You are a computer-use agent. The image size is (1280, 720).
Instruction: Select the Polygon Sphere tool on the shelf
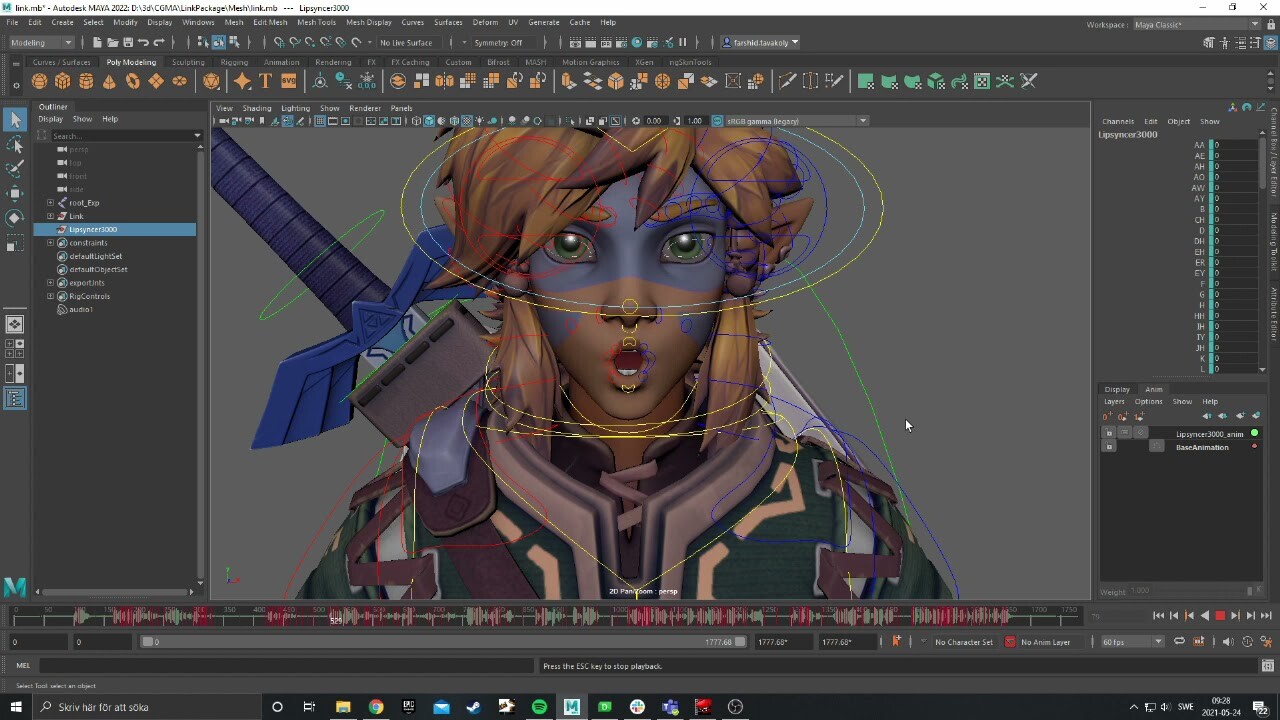coord(39,81)
